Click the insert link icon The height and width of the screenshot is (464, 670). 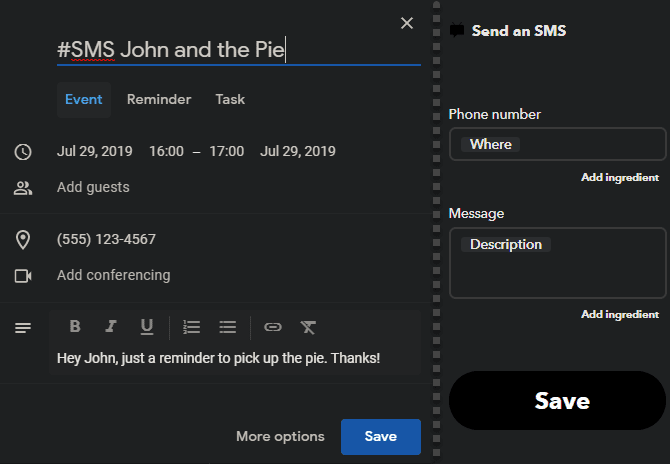(x=273, y=326)
